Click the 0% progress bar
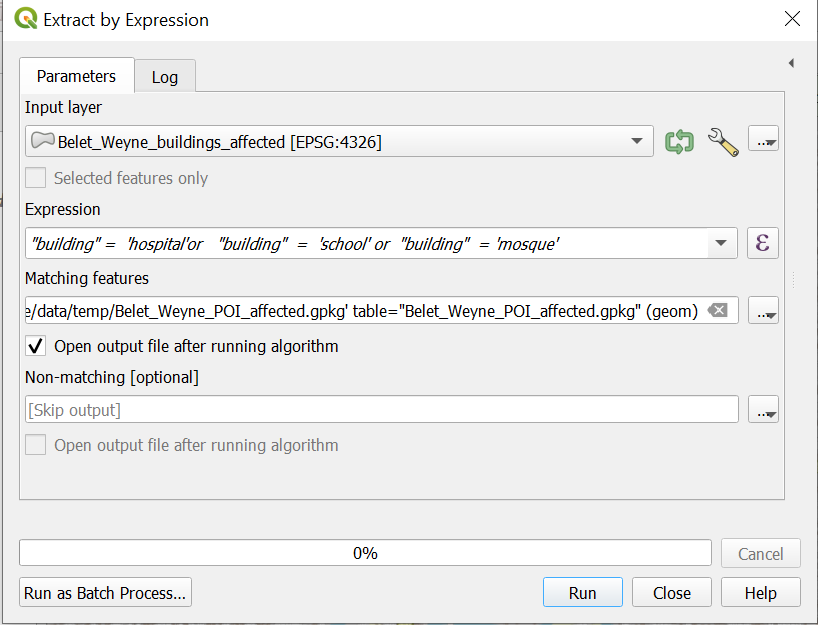 pyautogui.click(x=365, y=553)
